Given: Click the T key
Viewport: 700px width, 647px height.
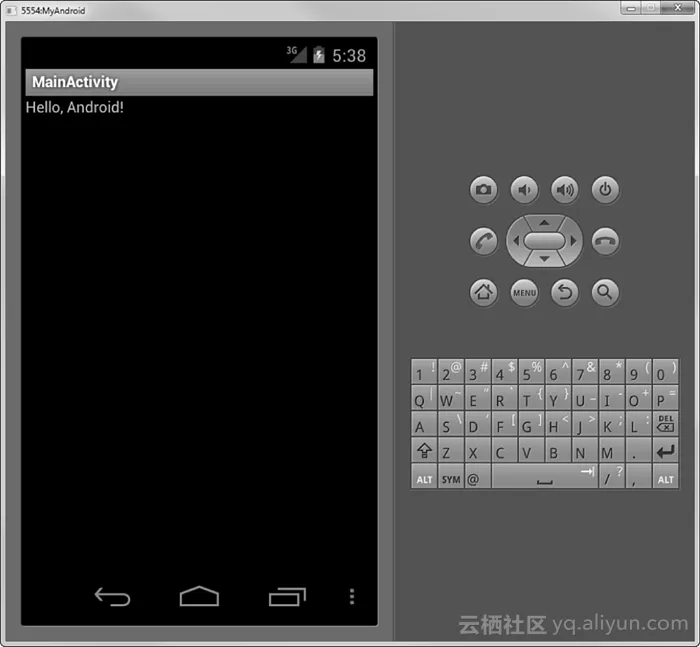Looking at the screenshot, I should tap(531, 398).
